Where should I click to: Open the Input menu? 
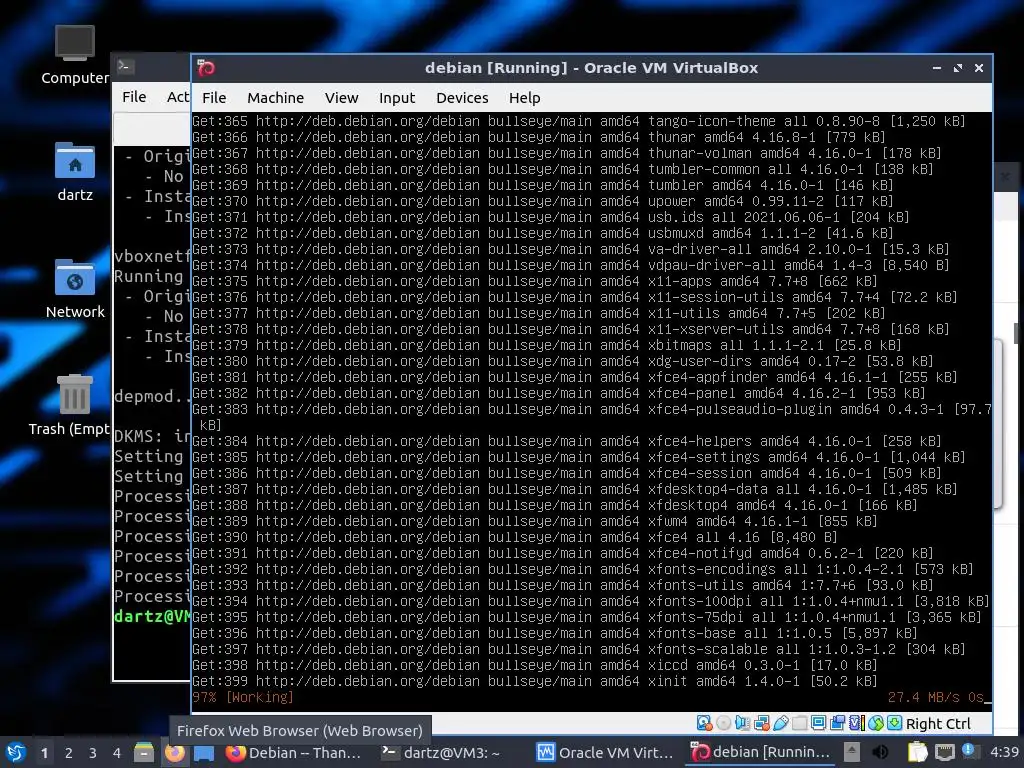pos(397,98)
